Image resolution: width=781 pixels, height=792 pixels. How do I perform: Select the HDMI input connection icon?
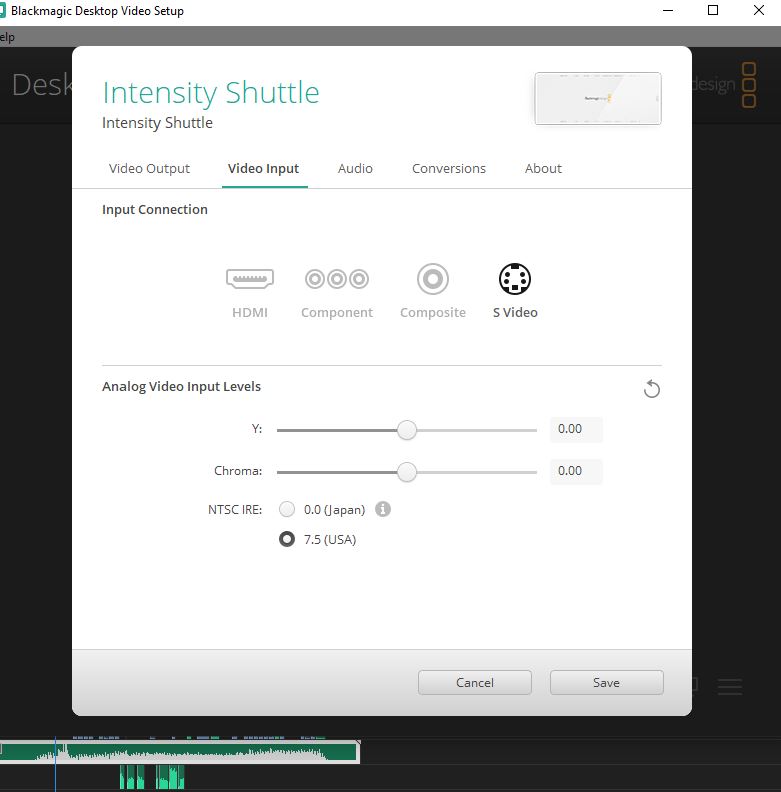250,279
